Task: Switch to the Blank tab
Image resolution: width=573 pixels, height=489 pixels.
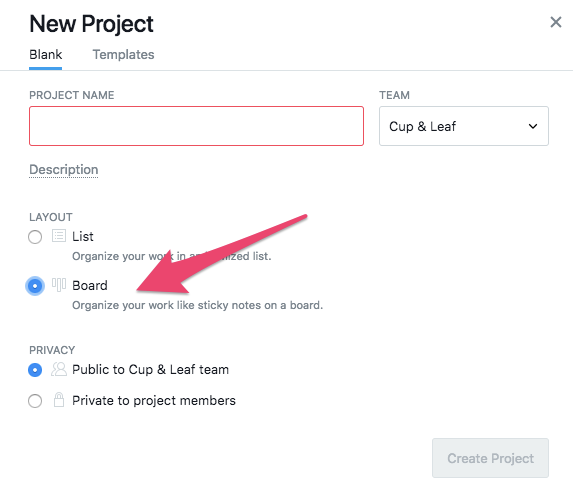Action: 46,54
